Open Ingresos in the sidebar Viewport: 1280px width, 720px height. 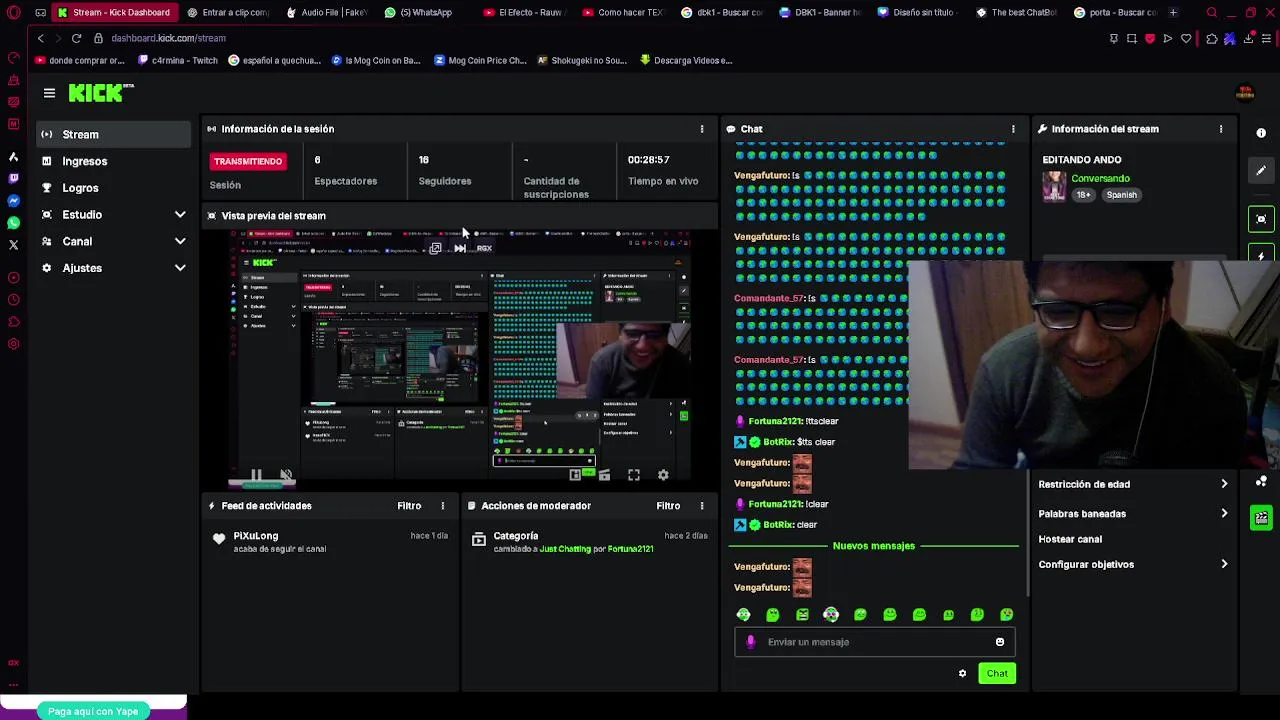113,161
